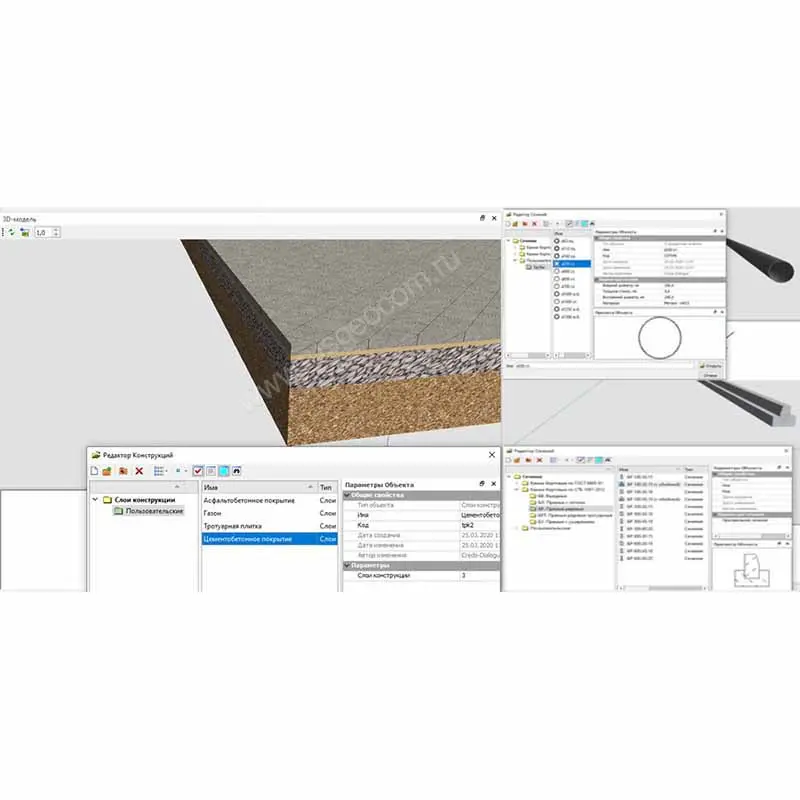Click the Открыть button in the pipe sections editor
This screenshot has height=800, width=800.
coord(711,366)
